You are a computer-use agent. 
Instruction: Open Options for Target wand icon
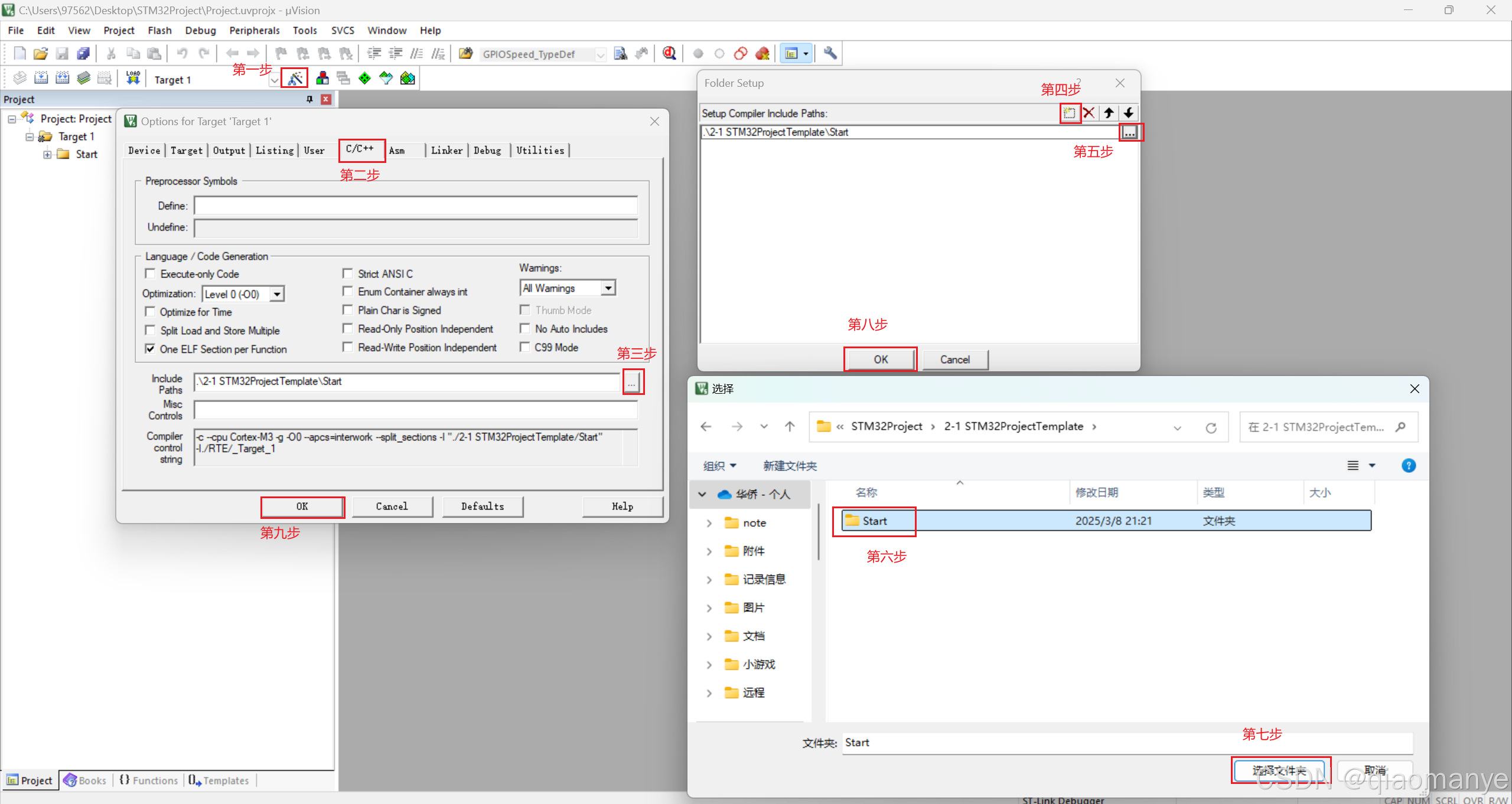point(295,78)
